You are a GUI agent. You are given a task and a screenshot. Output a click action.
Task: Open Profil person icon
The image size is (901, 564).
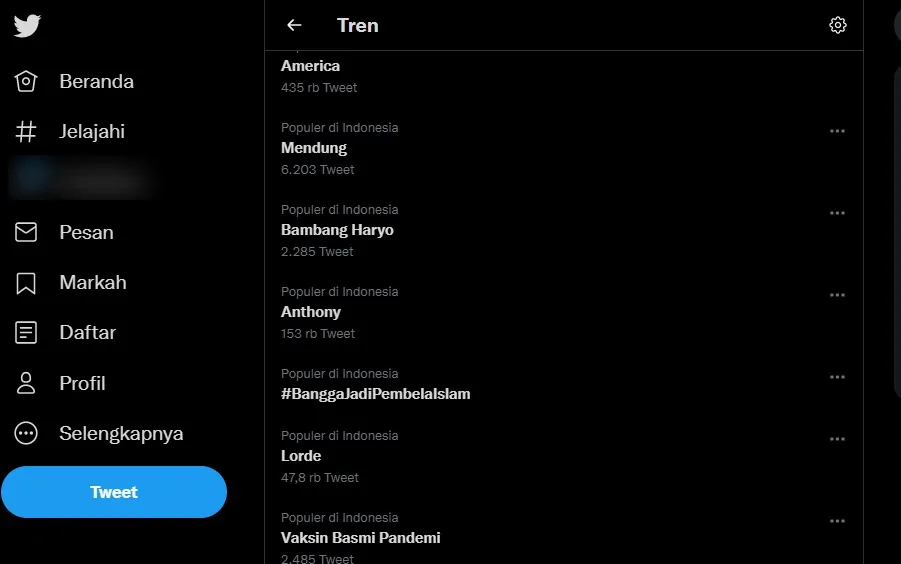(26, 383)
